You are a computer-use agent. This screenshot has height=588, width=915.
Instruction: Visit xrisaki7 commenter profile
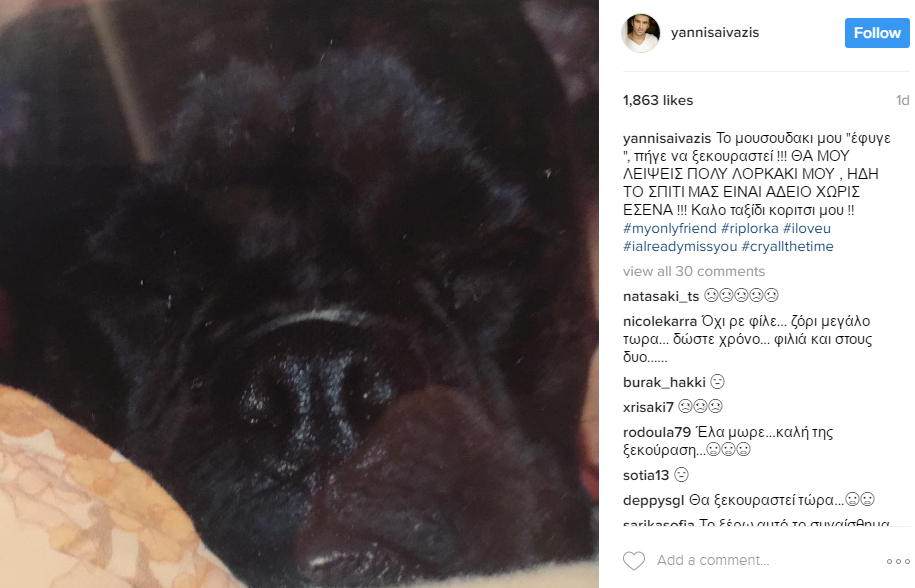click(648, 407)
